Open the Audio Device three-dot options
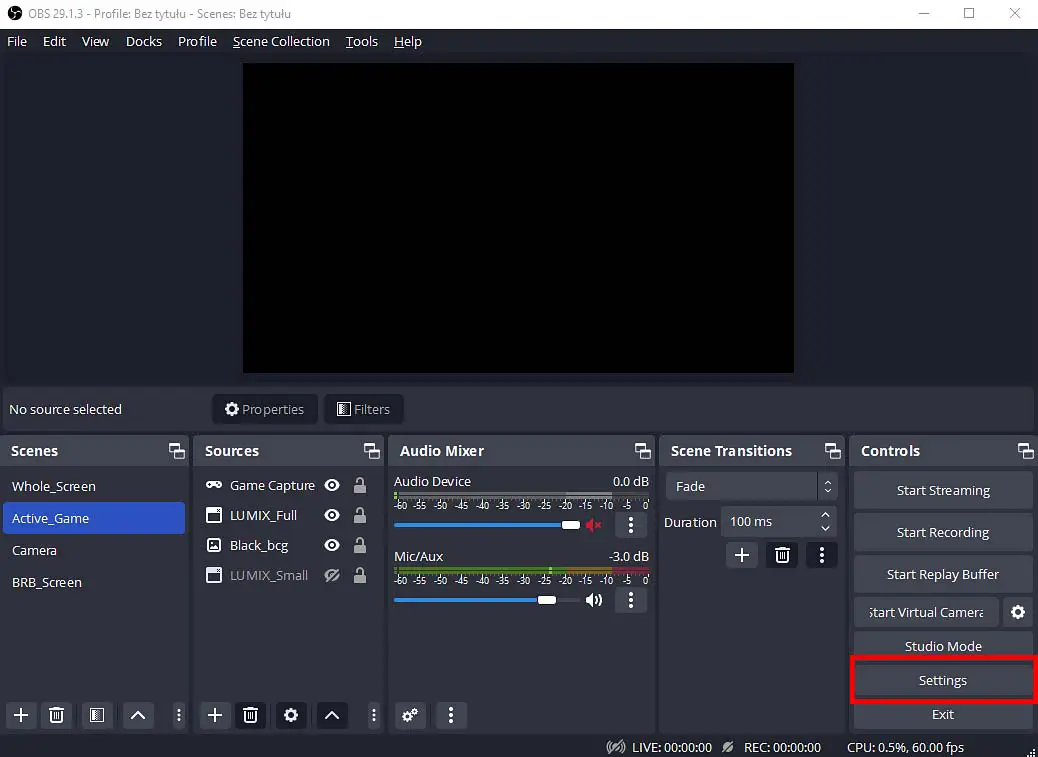This screenshot has width=1038, height=757. (630, 525)
